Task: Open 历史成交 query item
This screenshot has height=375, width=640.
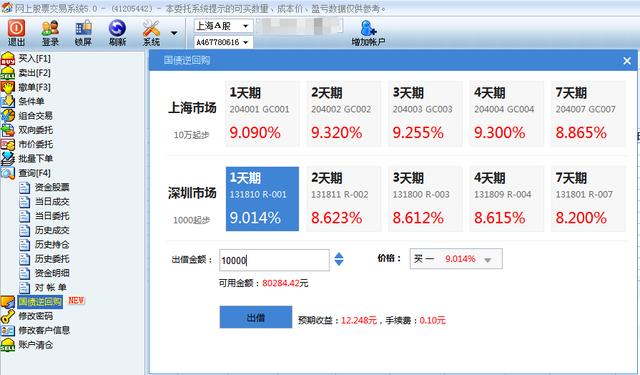Action: point(52,230)
